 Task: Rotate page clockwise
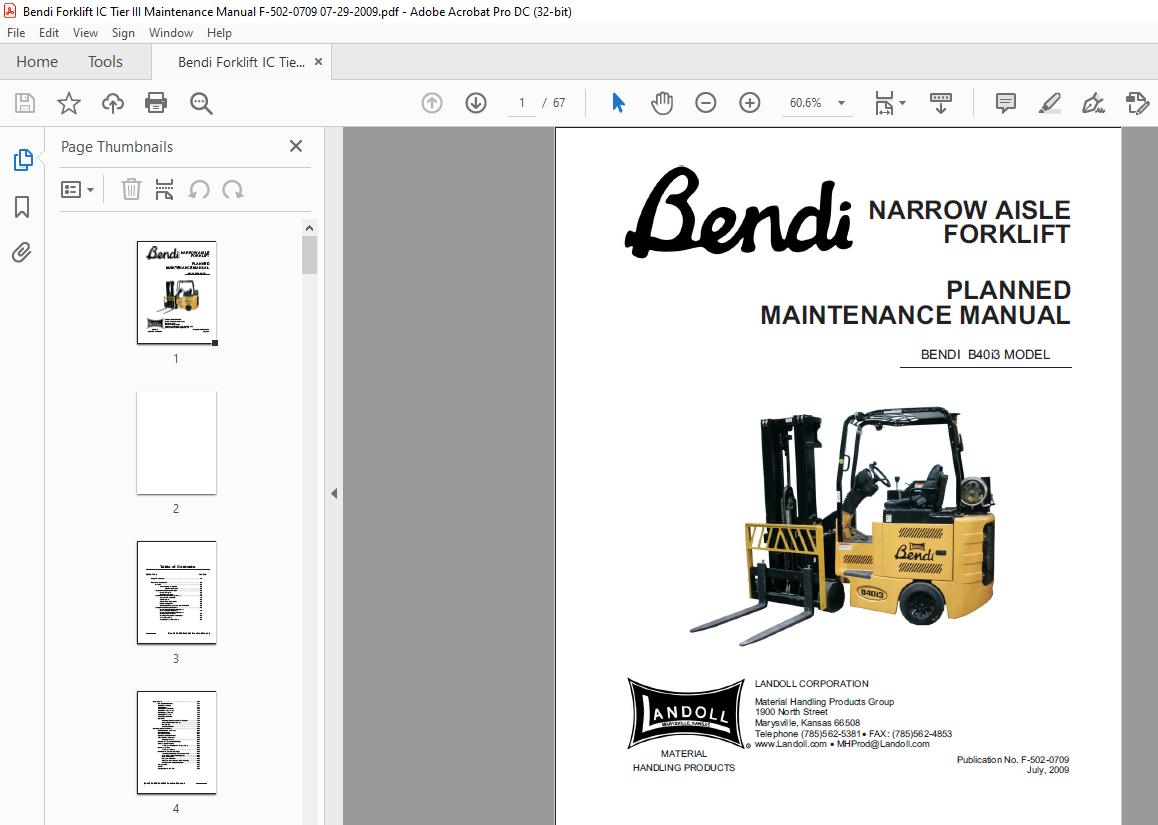point(233,190)
